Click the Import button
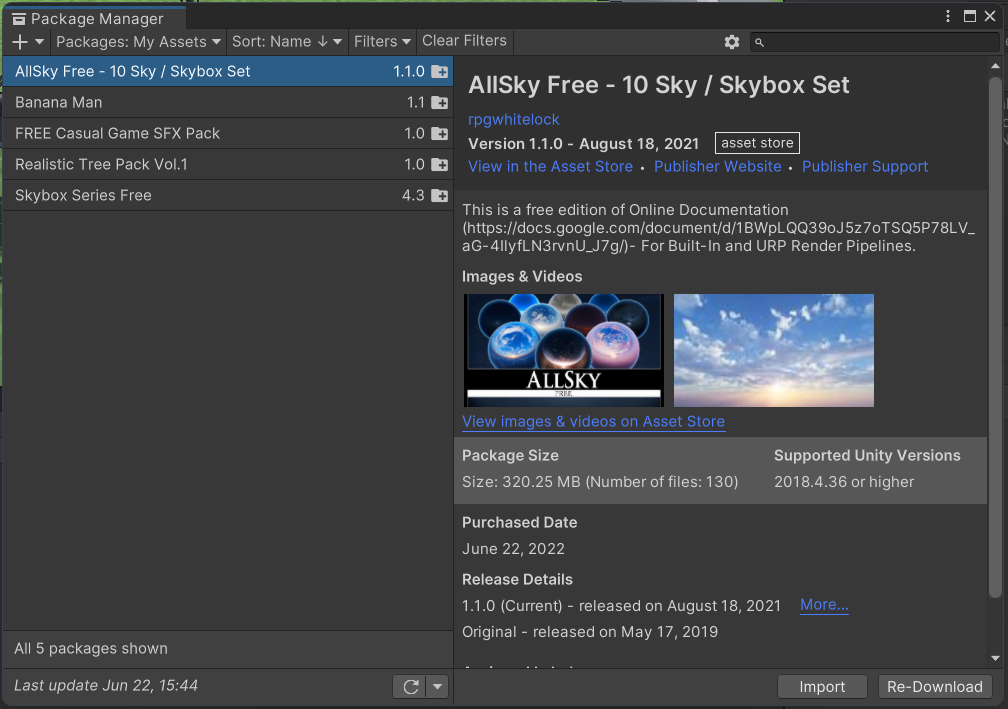This screenshot has width=1008, height=709. click(x=822, y=687)
